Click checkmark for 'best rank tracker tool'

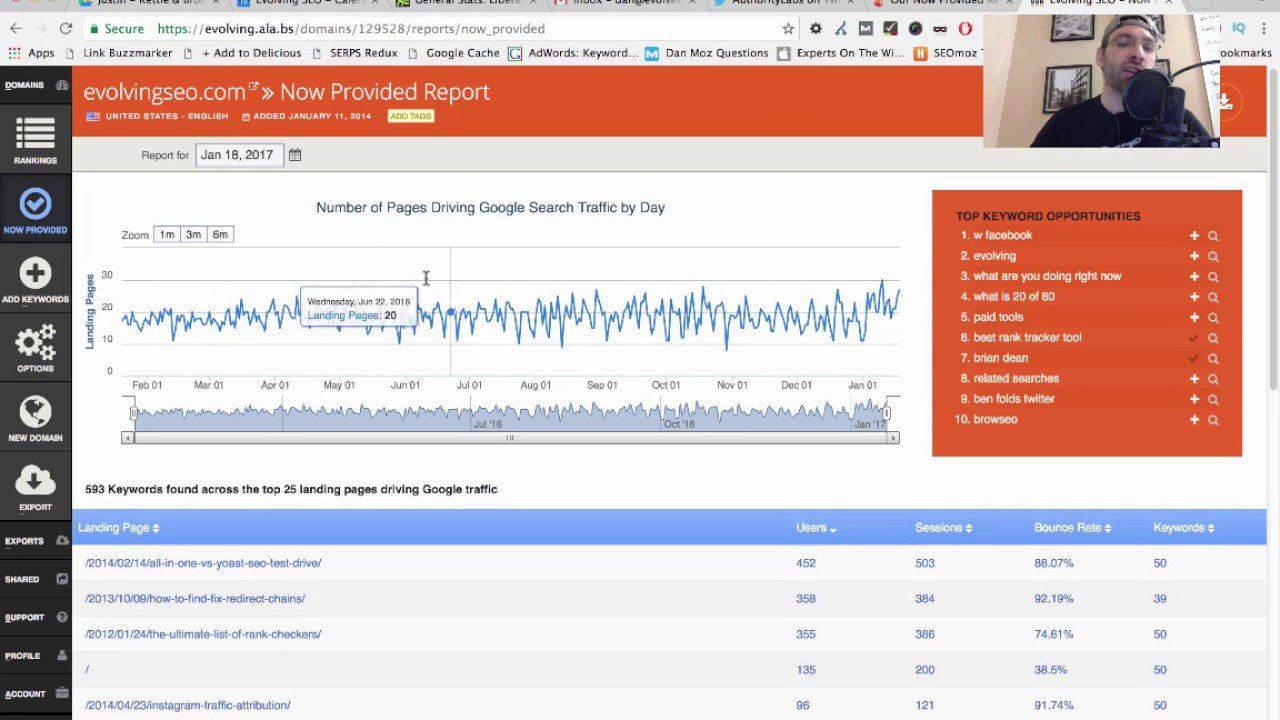click(1194, 338)
